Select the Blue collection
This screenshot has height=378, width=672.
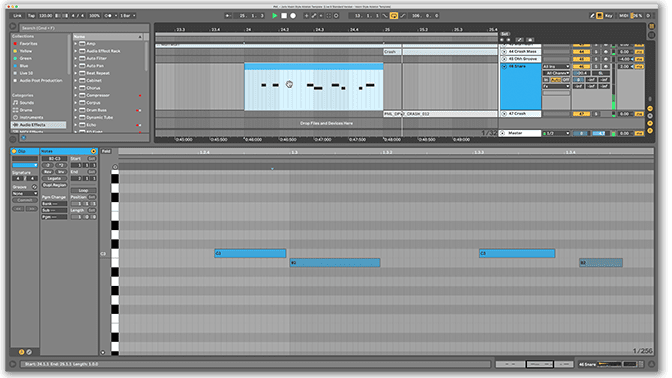(24, 66)
